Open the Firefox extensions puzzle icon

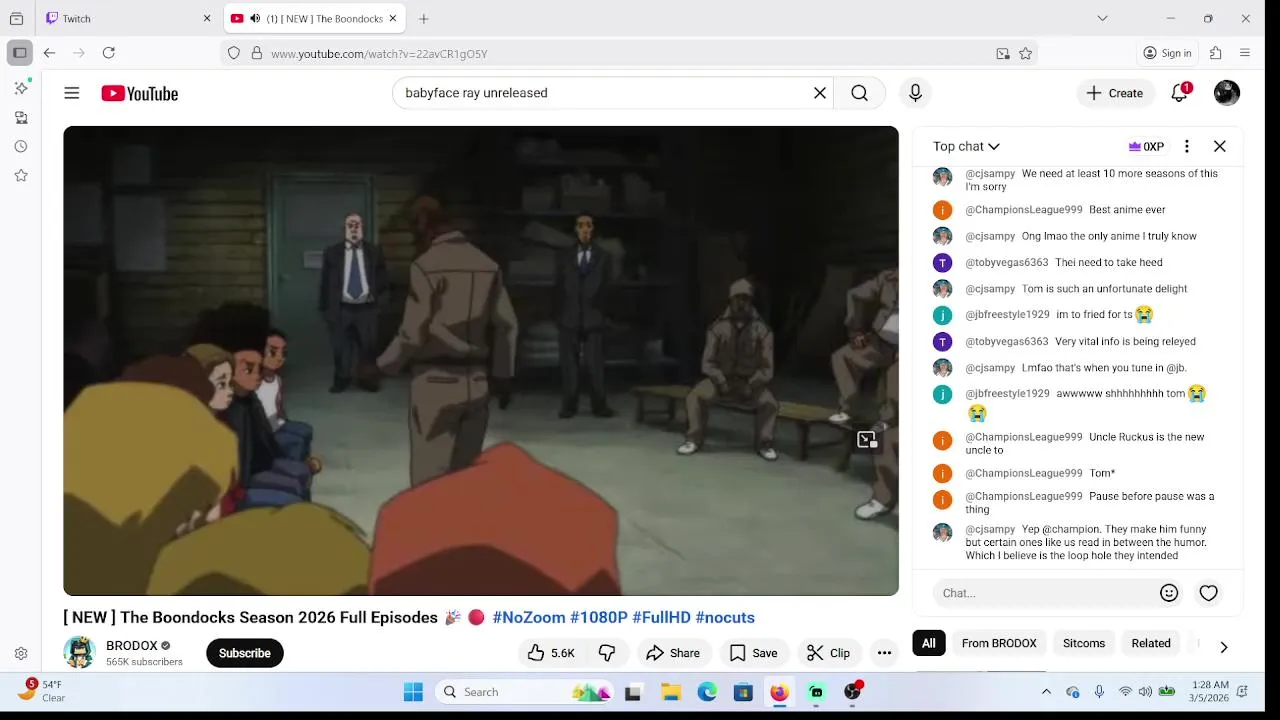coord(1215,53)
